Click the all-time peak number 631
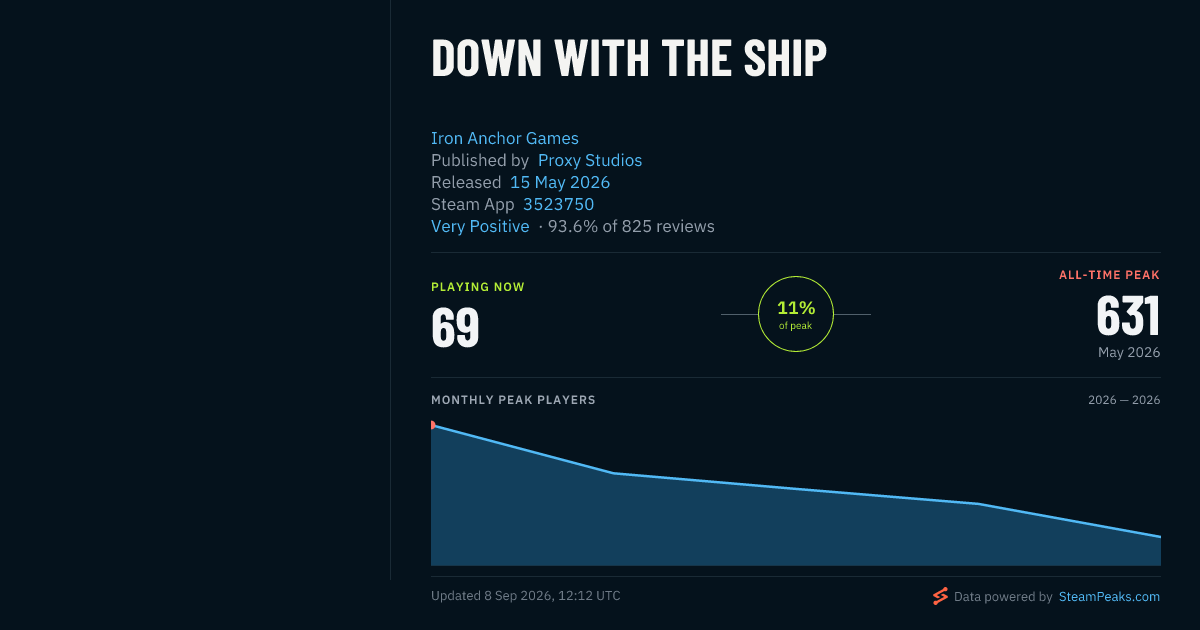The image size is (1200, 630). click(1128, 316)
